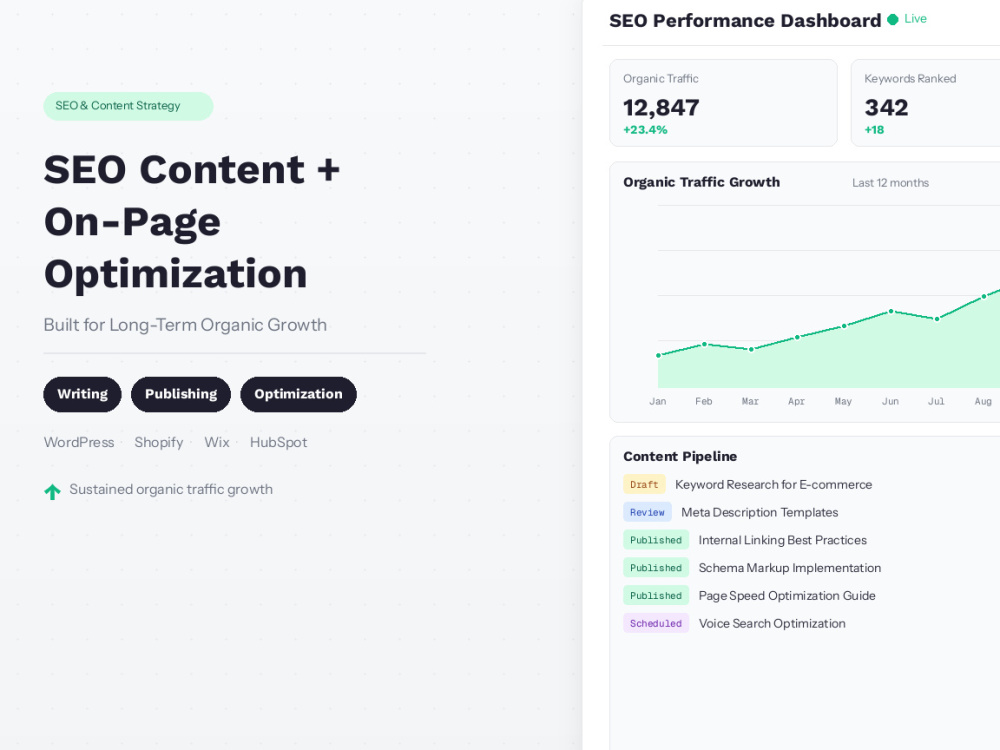Screen dimensions: 1000x750
Task: Click the SEO Performance Dashboard title
Action: coord(745,20)
